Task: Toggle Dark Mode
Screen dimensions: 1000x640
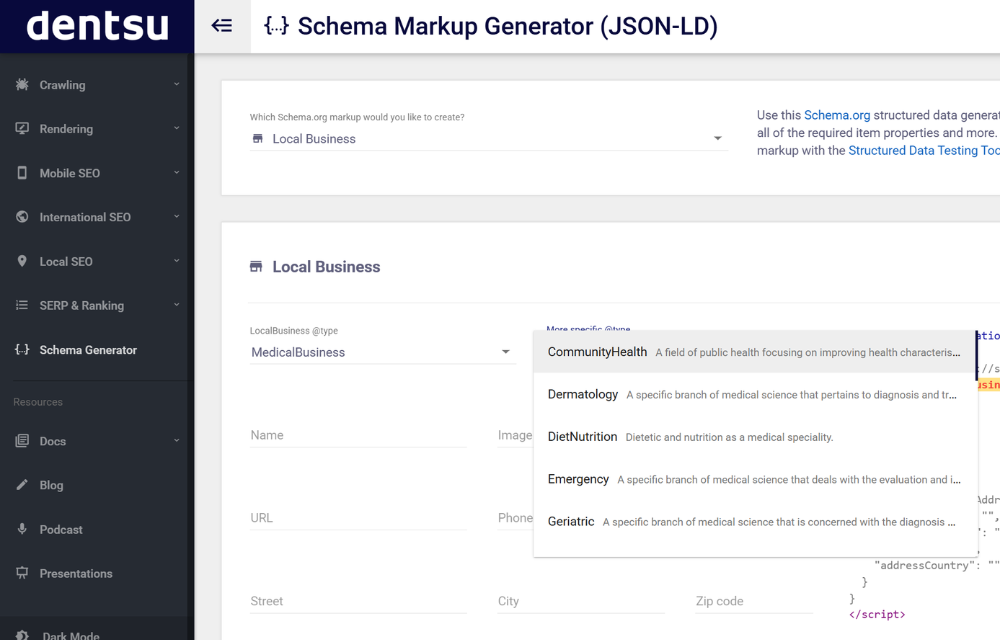Action: tap(21, 633)
